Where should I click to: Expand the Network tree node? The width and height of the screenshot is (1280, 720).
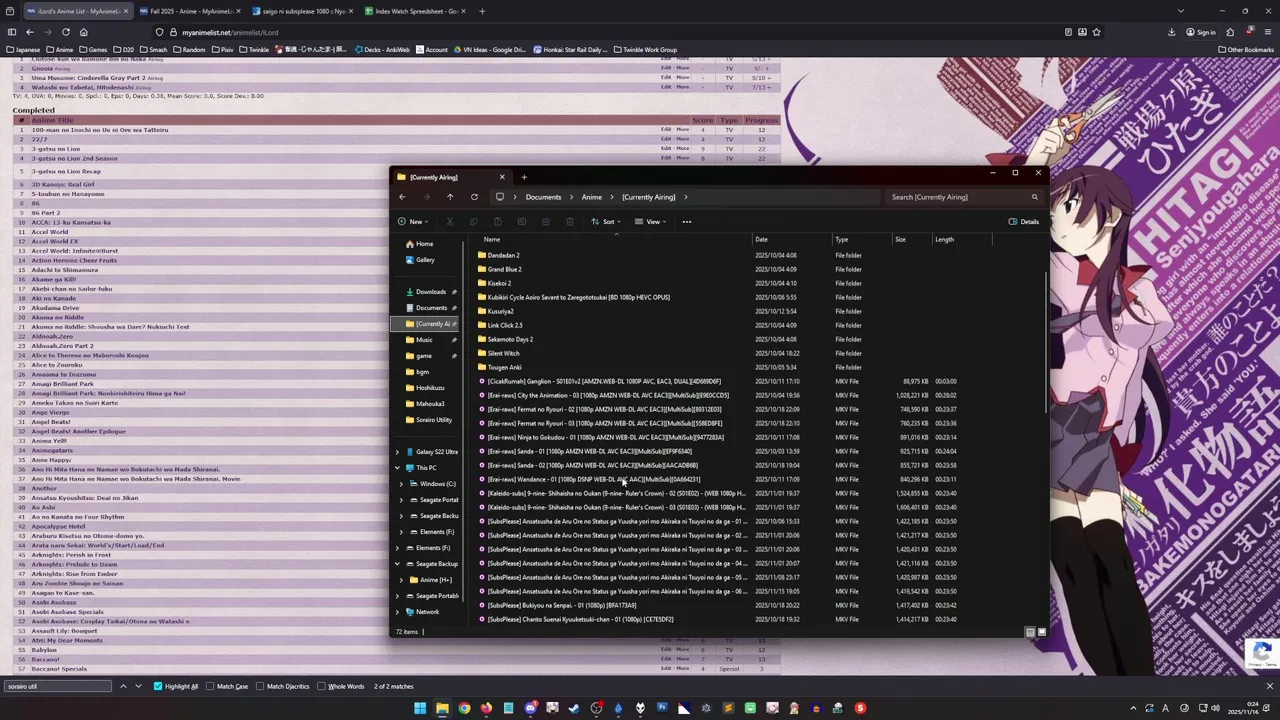click(x=397, y=612)
